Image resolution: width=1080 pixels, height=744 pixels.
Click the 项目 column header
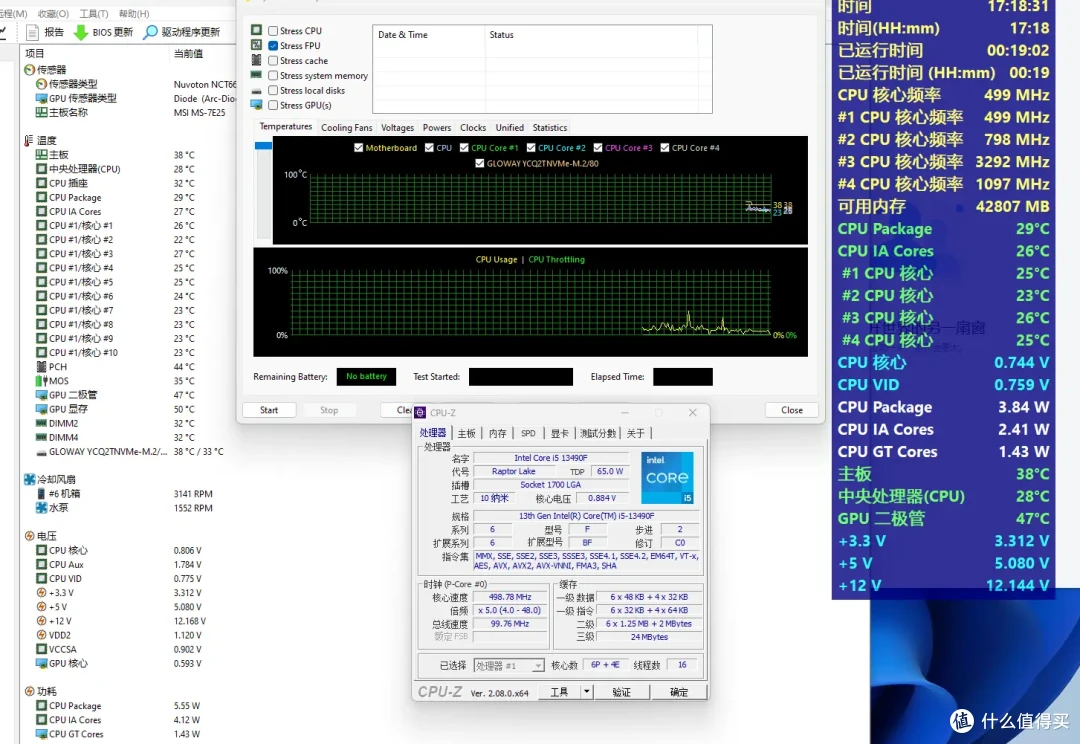pyautogui.click(x=93, y=53)
